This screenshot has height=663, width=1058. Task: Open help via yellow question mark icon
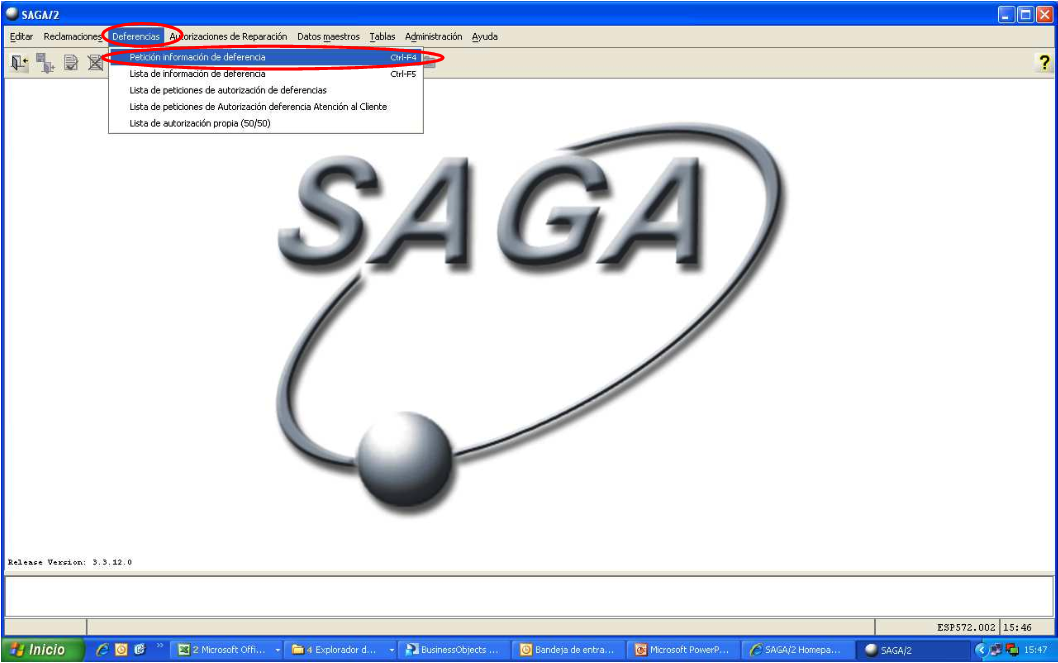tap(1044, 63)
